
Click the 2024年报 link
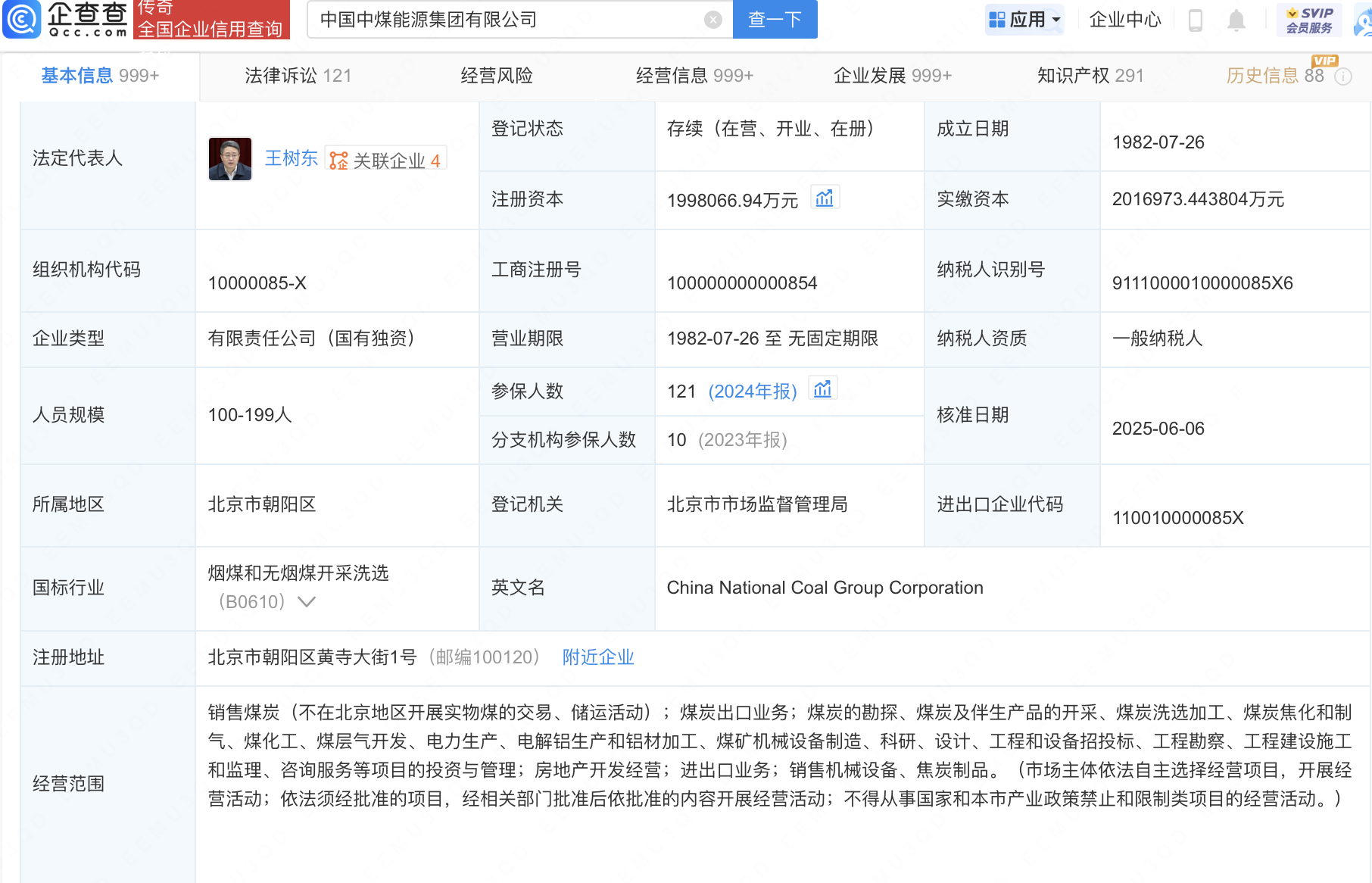point(753,392)
